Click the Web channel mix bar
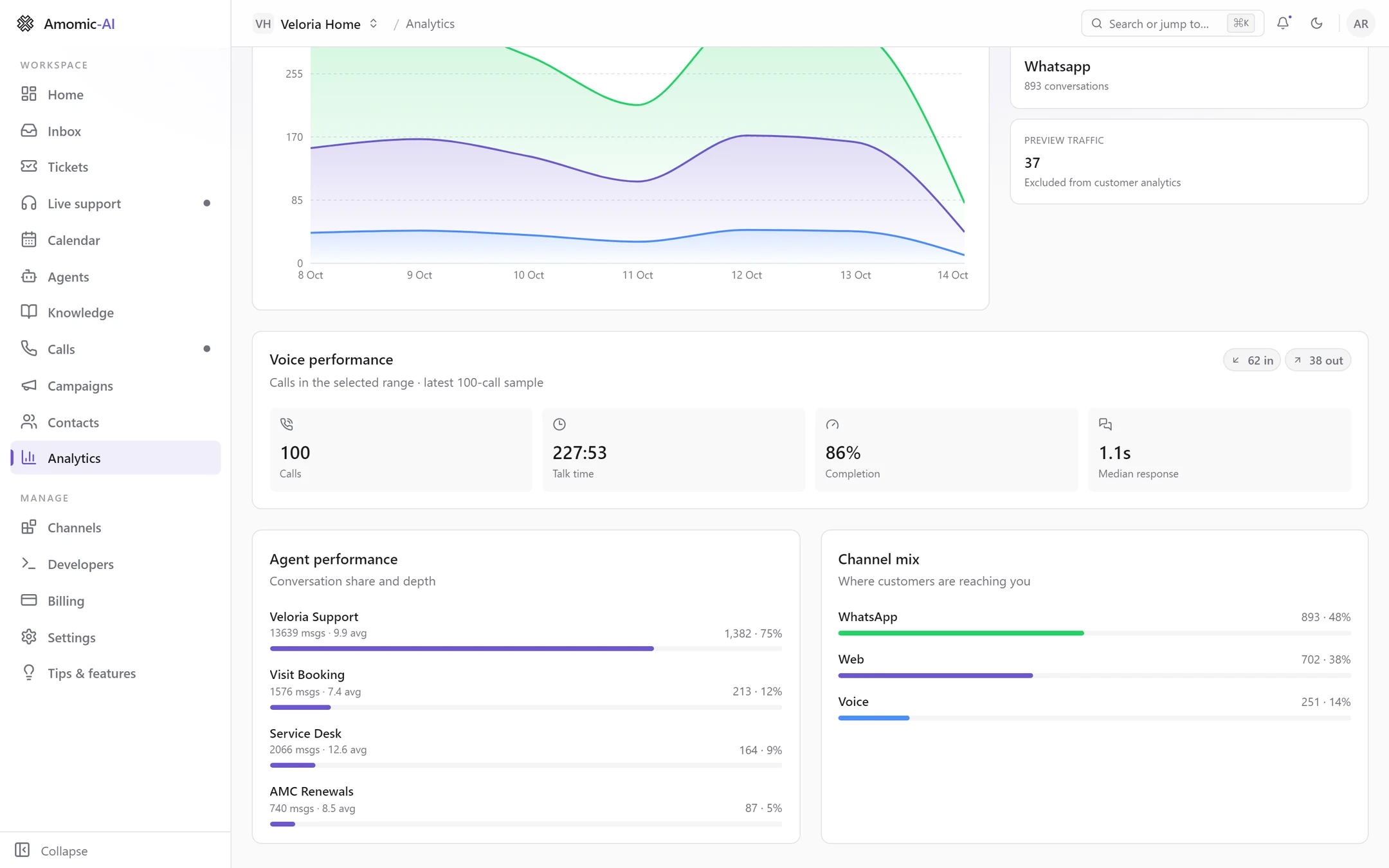Image resolution: width=1389 pixels, height=868 pixels. 936,676
